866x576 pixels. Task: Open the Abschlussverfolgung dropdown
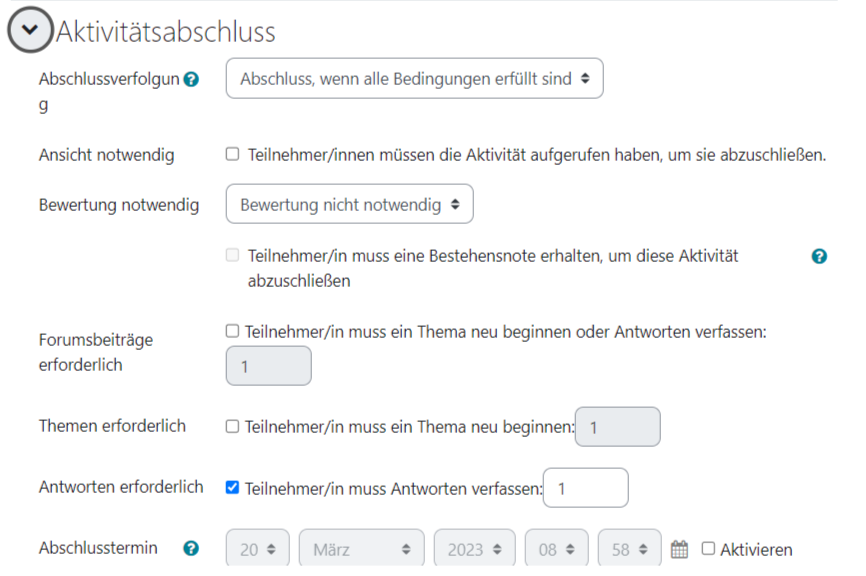click(x=414, y=78)
